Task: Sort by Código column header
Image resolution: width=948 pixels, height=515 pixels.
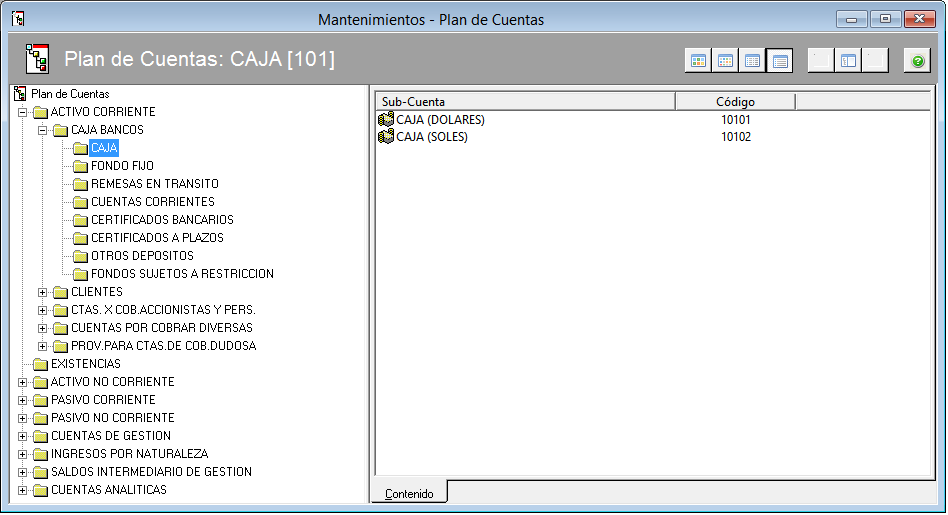Action: coord(735,102)
